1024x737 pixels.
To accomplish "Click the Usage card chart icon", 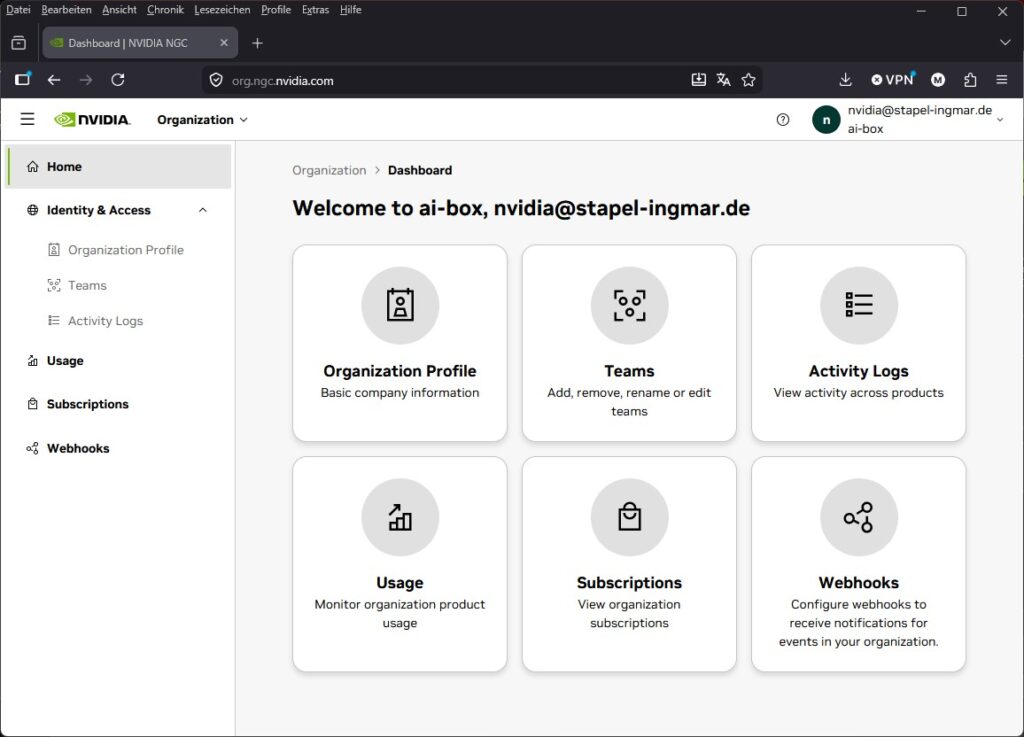I will (400, 517).
